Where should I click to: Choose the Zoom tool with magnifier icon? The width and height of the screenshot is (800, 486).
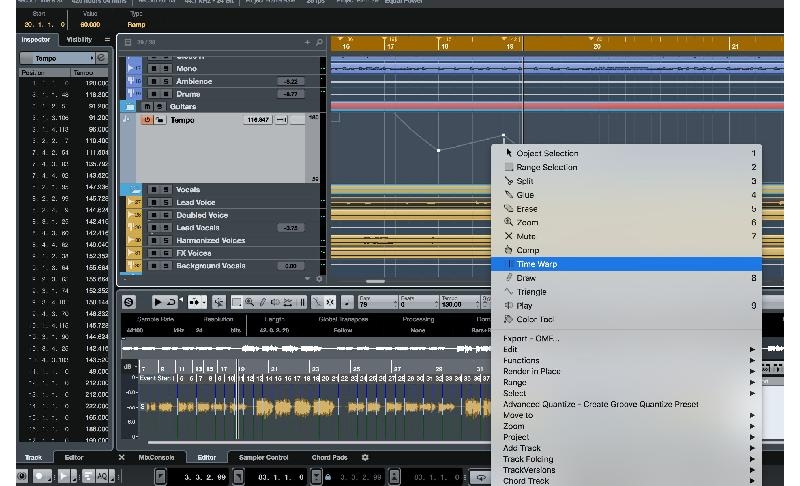[x=626, y=222]
